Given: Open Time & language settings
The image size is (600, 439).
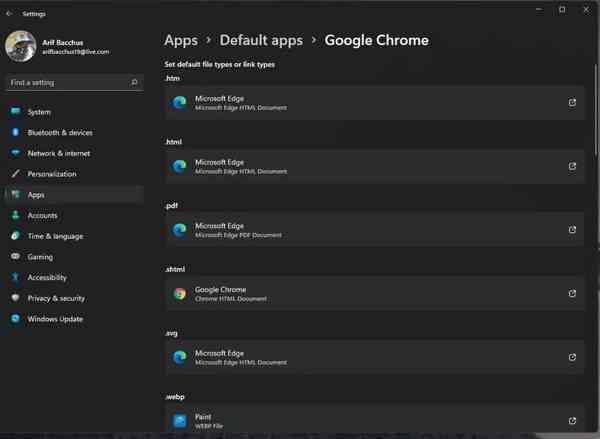Looking at the screenshot, I should coord(74,236).
